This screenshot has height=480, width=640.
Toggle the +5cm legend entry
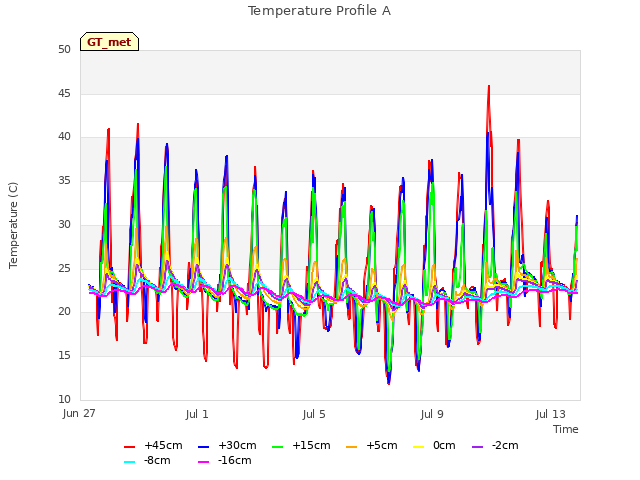tap(371, 446)
